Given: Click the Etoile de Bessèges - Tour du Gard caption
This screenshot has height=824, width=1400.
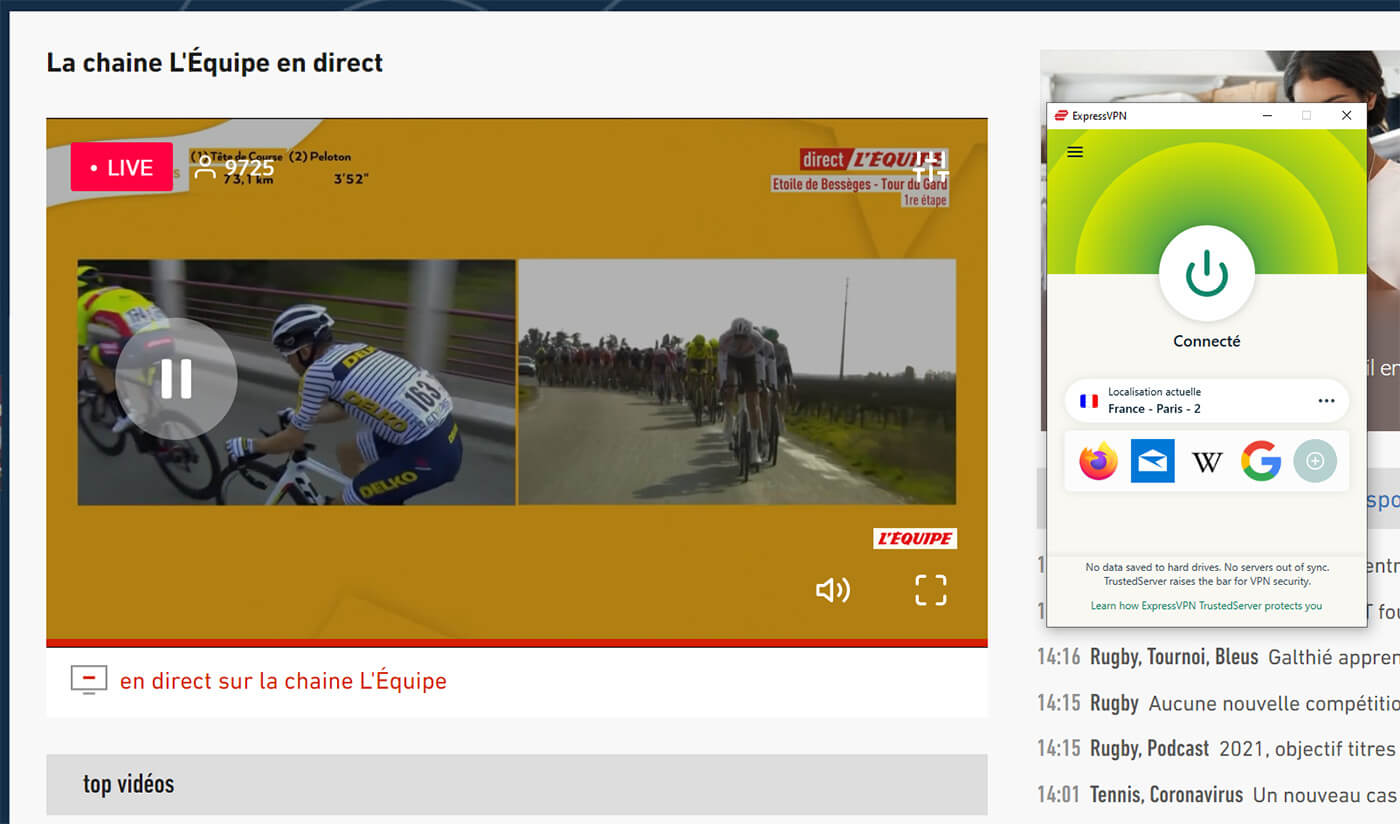Looking at the screenshot, I should click(x=860, y=184).
